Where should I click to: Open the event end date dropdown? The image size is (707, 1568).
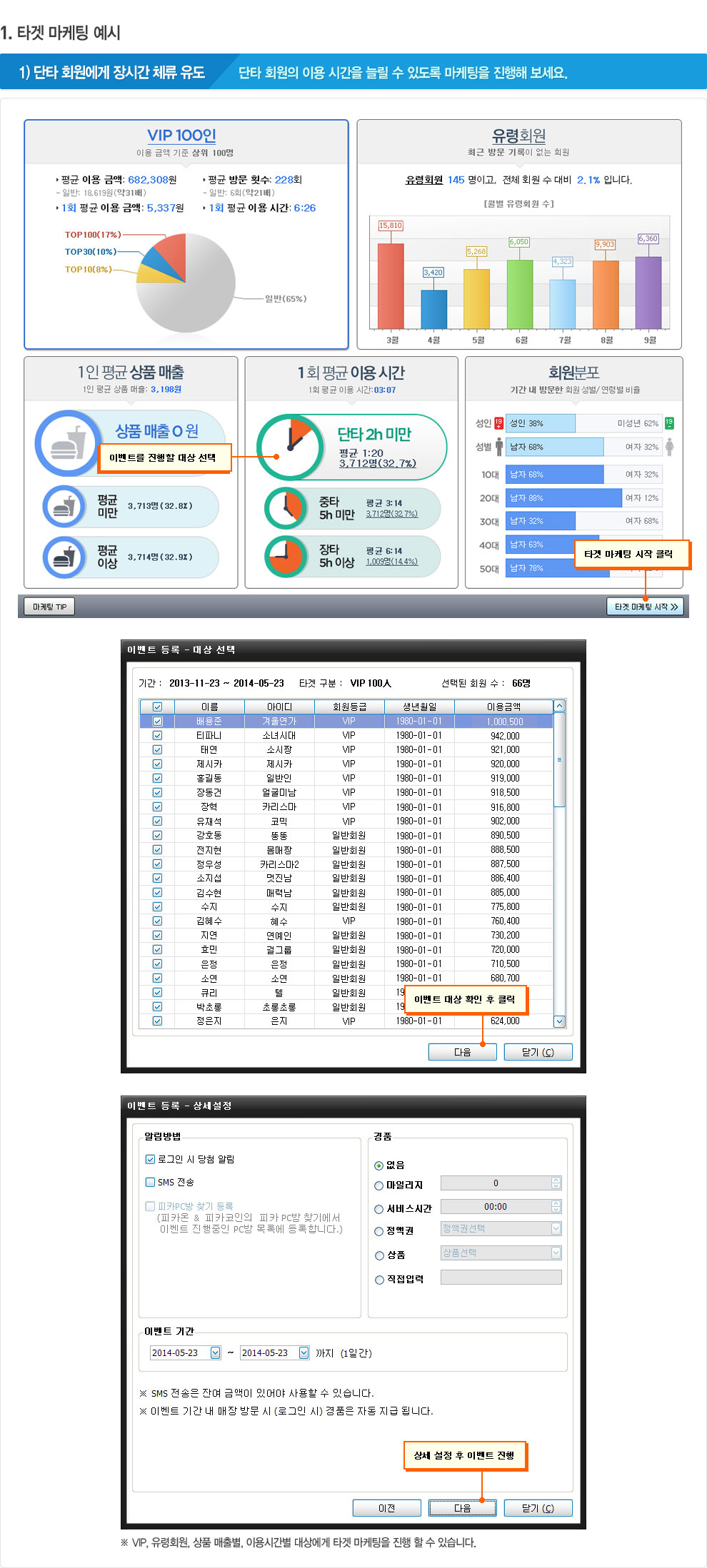tap(304, 1352)
